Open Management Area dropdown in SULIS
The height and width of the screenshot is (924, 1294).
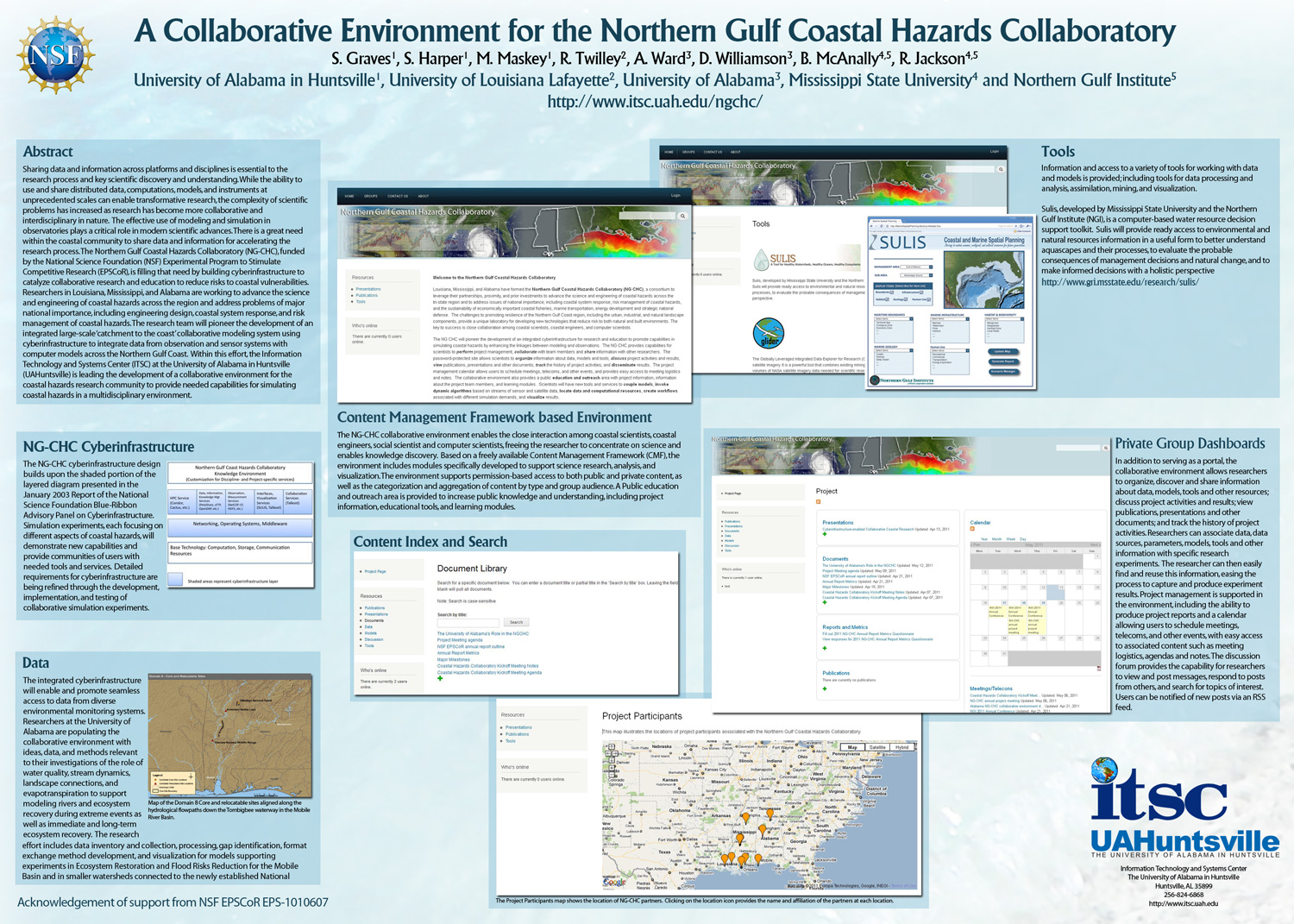pos(916,267)
